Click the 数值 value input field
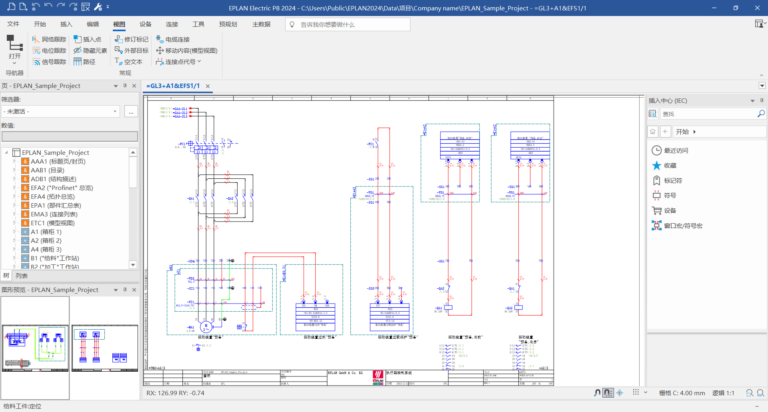 [70, 137]
